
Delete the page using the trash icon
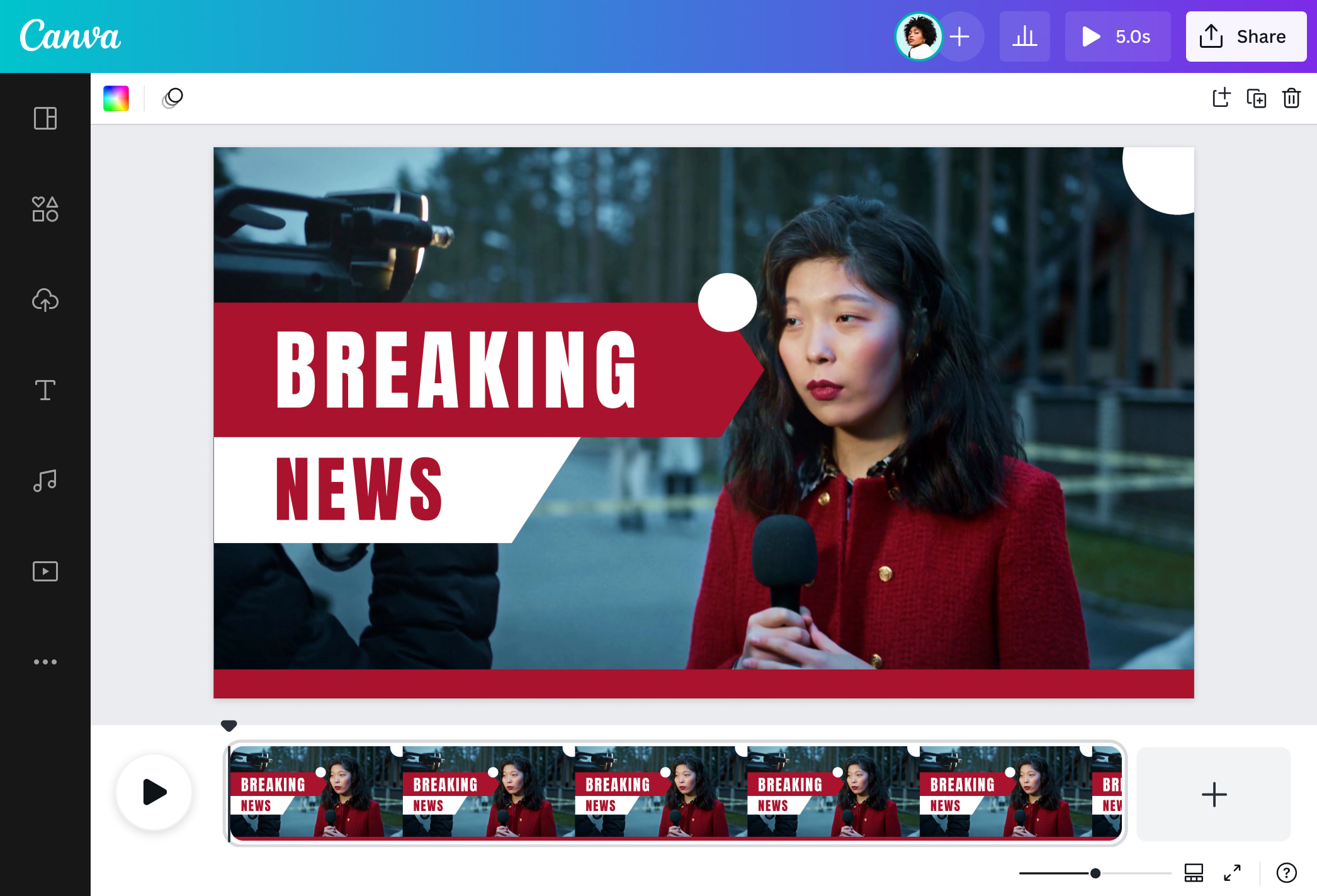pos(1291,98)
